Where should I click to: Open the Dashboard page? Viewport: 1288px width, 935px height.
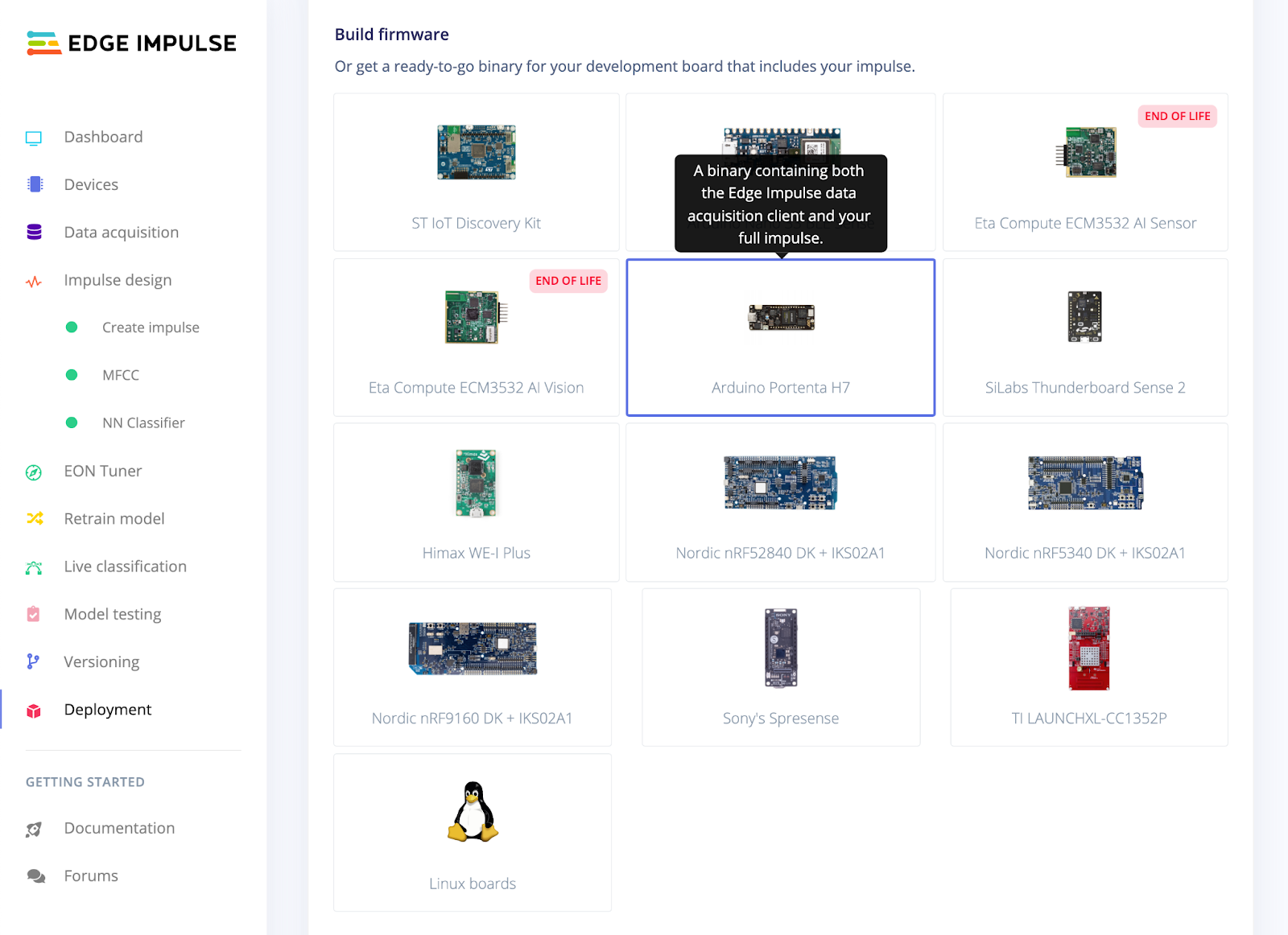pyautogui.click(x=103, y=137)
